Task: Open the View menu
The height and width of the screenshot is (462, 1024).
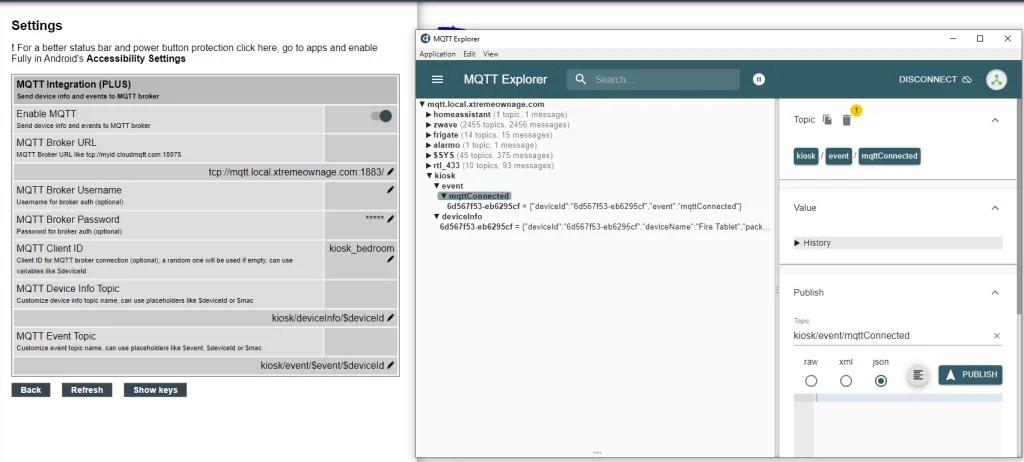Action: pyautogui.click(x=490, y=54)
